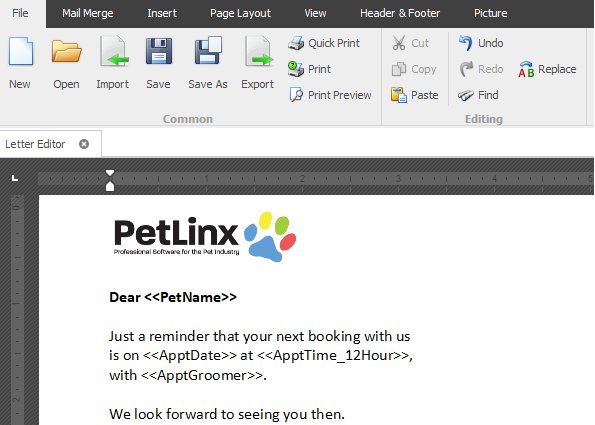Open a file using the folder icon
This screenshot has height=425, width=595.
pos(66,52)
